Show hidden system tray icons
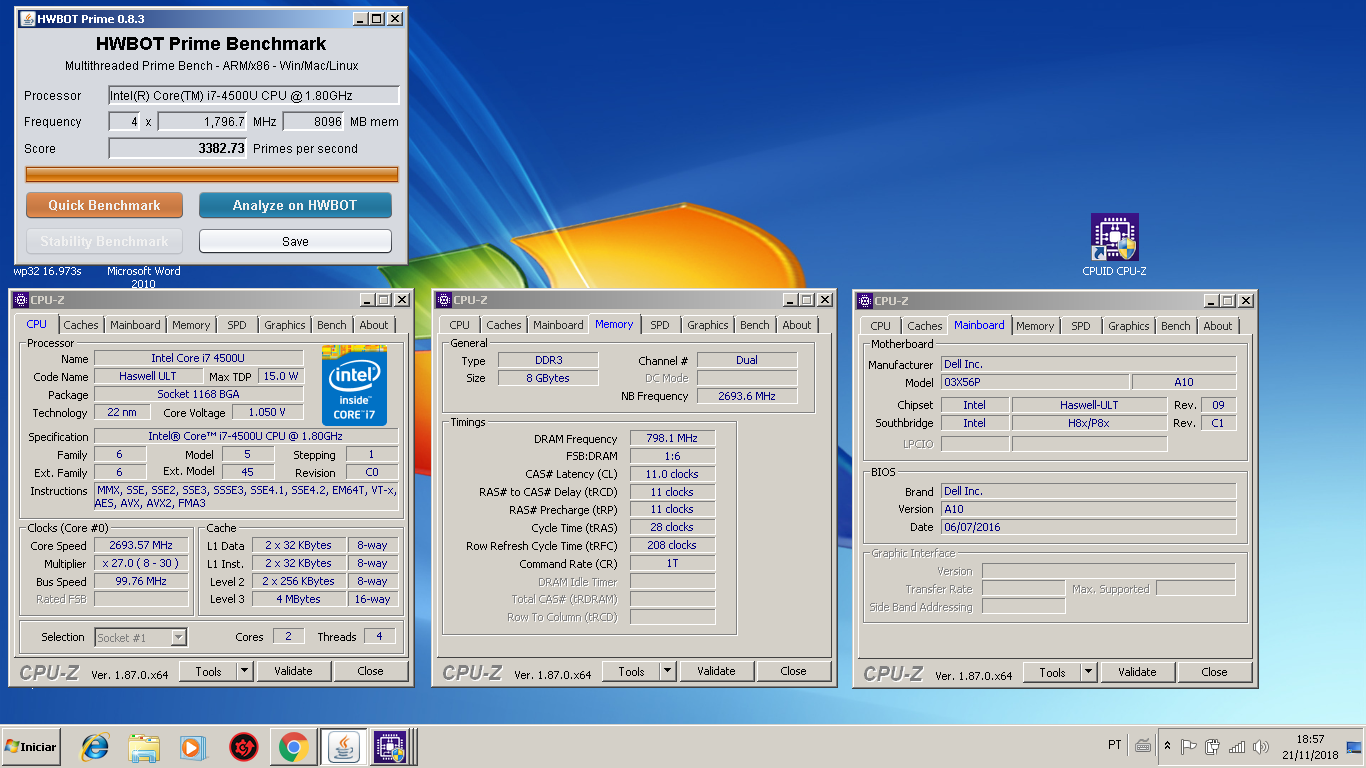 pos(1167,746)
